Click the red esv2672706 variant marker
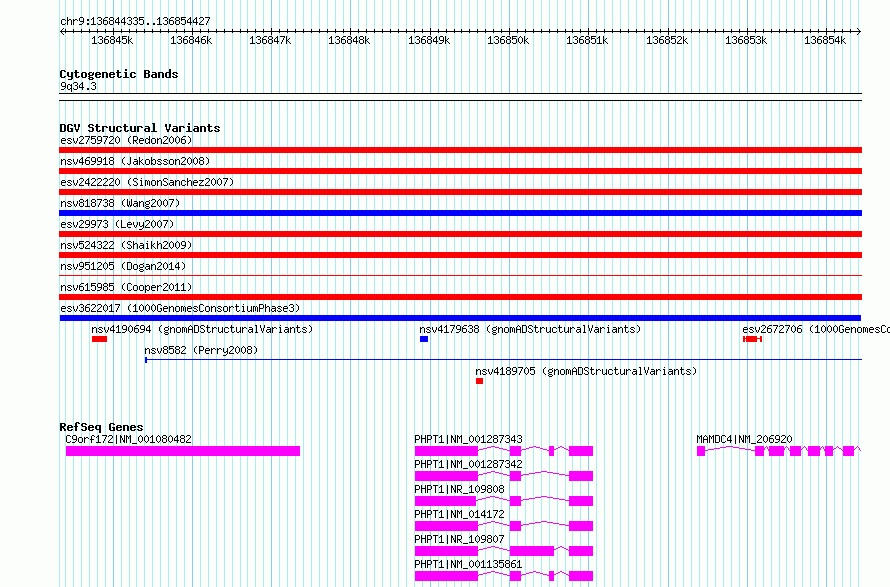890x587 pixels. pyautogui.click(x=752, y=339)
